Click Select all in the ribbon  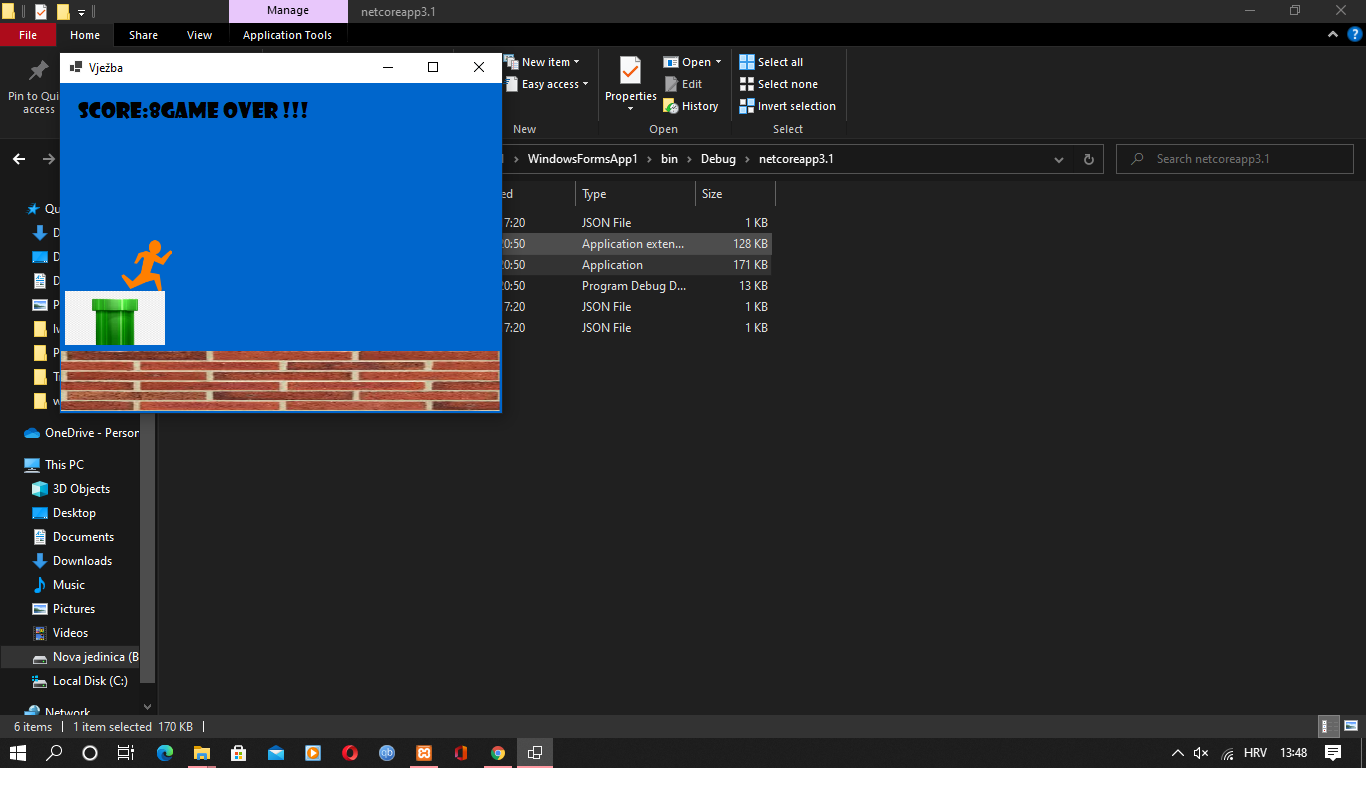pyautogui.click(x=771, y=62)
